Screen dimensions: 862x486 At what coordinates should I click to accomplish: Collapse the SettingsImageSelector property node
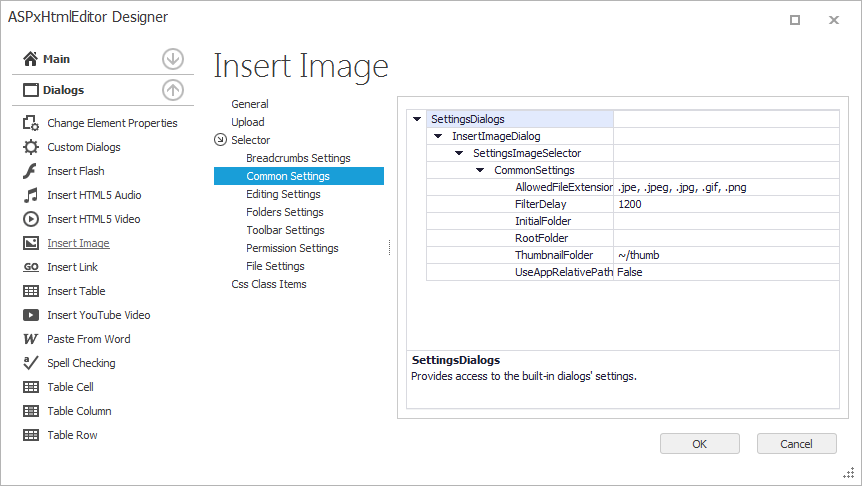click(x=459, y=153)
